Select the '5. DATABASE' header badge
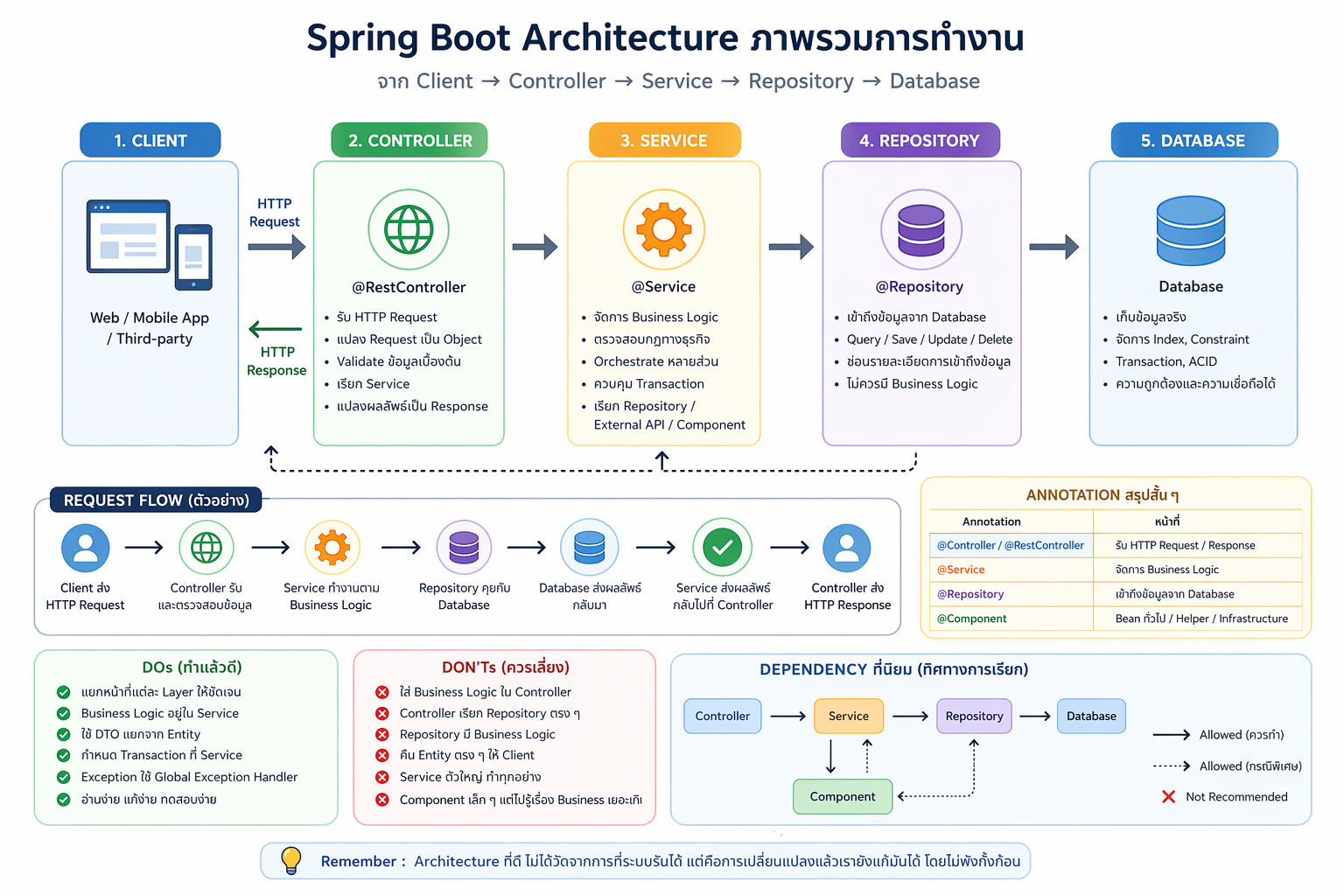The image size is (1344, 896). click(1193, 140)
